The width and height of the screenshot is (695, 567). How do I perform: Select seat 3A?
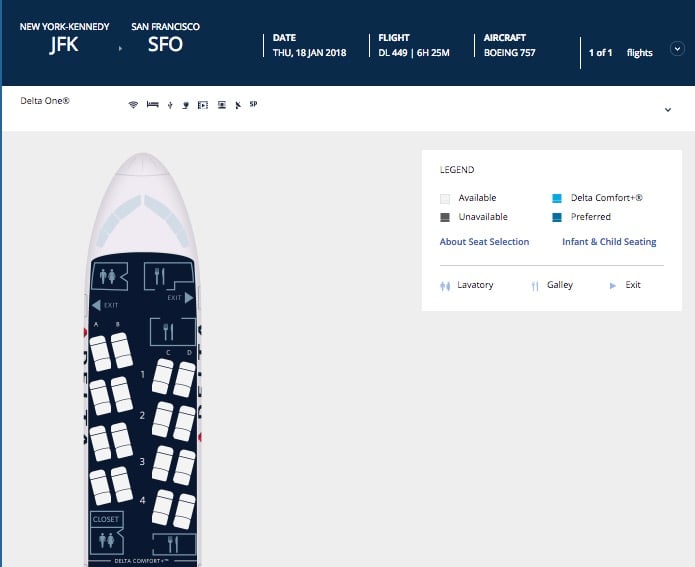click(101, 443)
